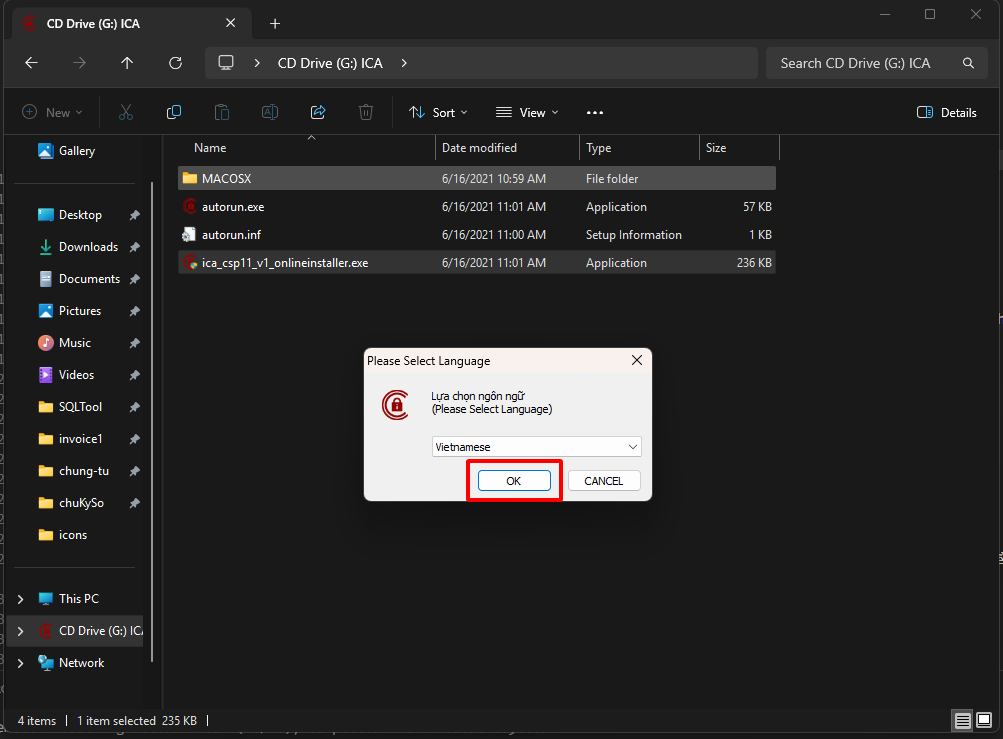Select Network in the sidebar
Screen dimensions: 1003x739
point(81,663)
